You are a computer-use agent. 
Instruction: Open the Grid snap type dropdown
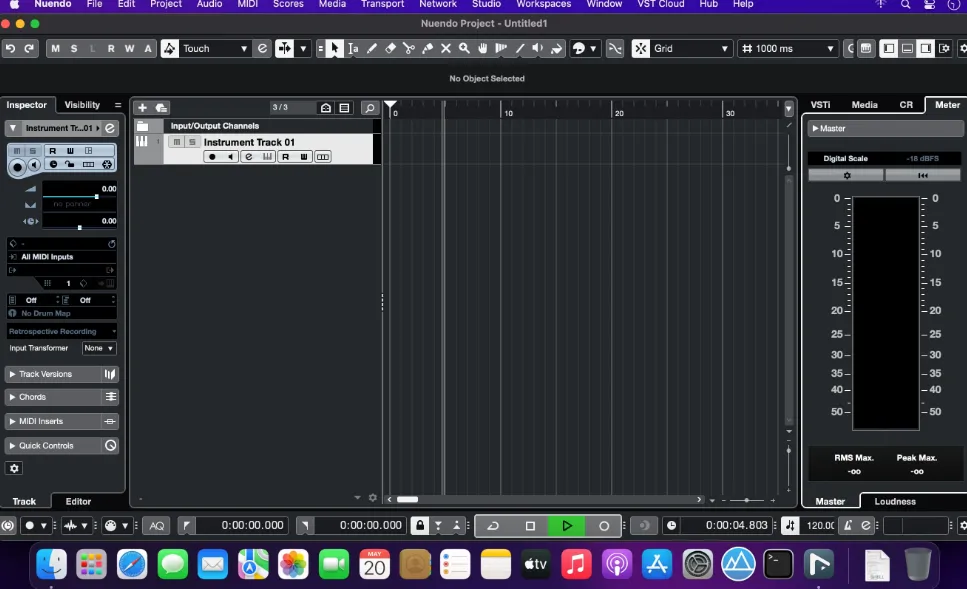(691, 48)
